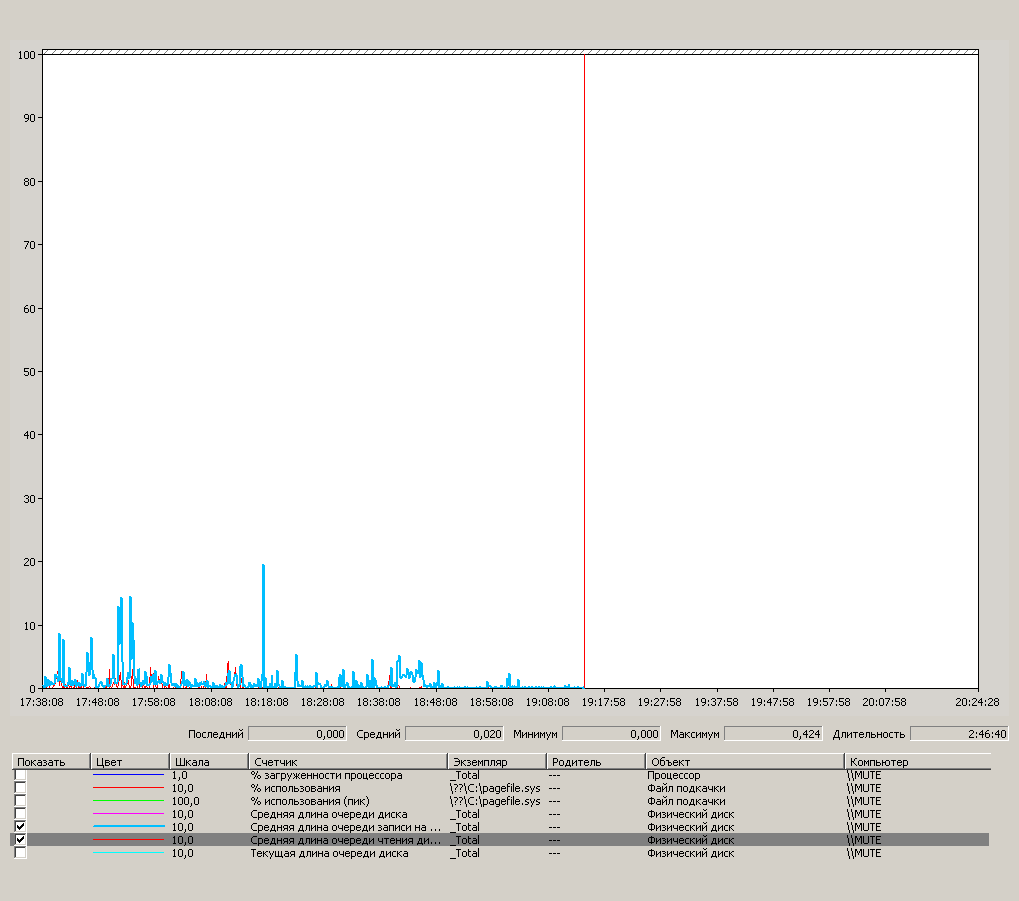Sort by the "Цвет" column header
Screen dimensions: 1019x901
point(129,762)
